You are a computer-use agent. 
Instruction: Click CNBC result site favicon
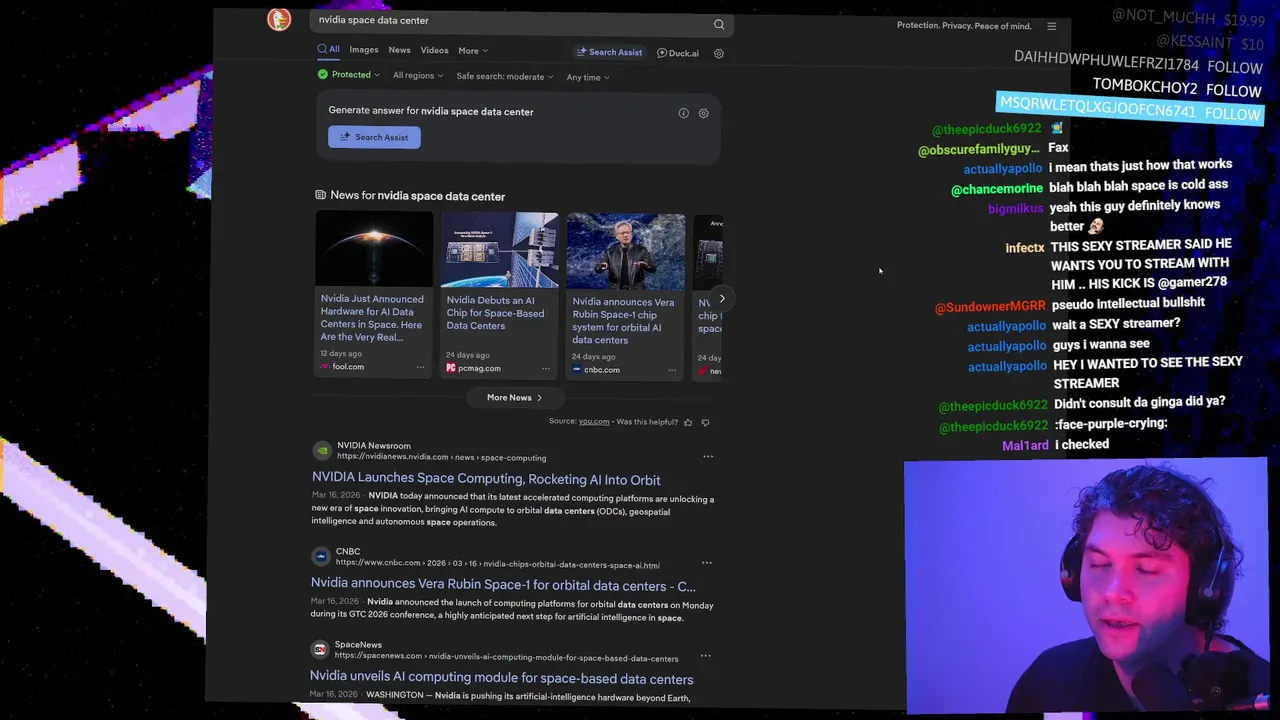[320, 557]
